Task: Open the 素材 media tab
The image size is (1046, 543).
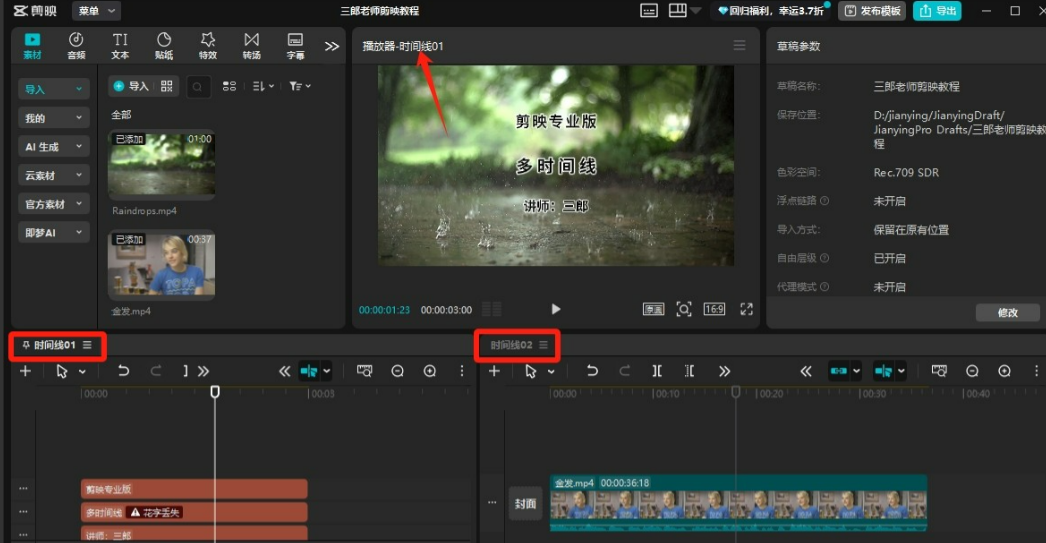Action: (x=32, y=46)
